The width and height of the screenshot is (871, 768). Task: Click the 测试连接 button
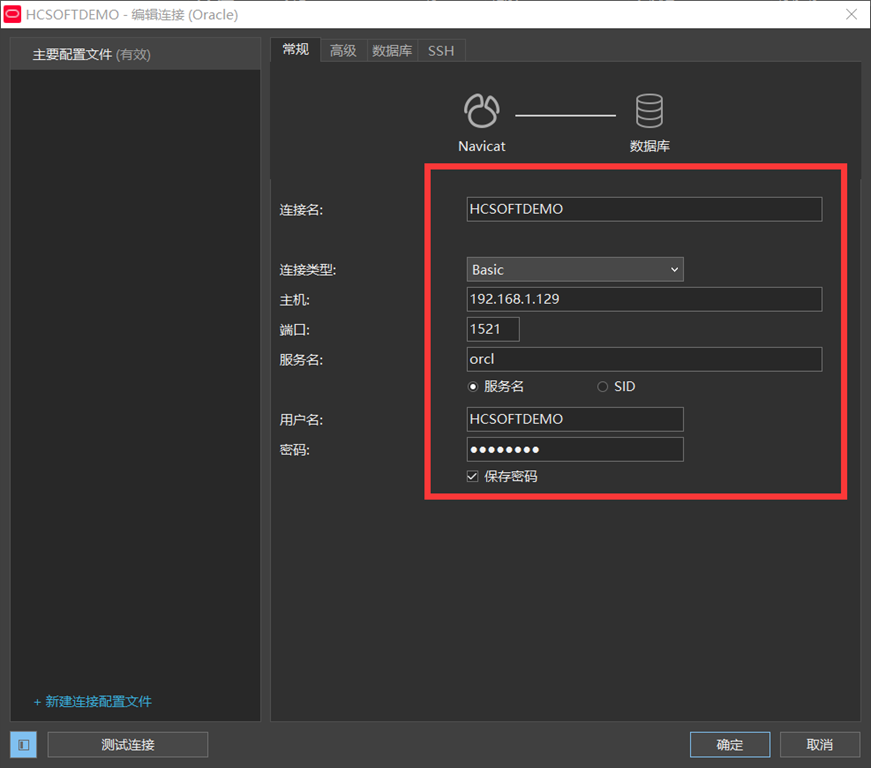[x=128, y=745]
